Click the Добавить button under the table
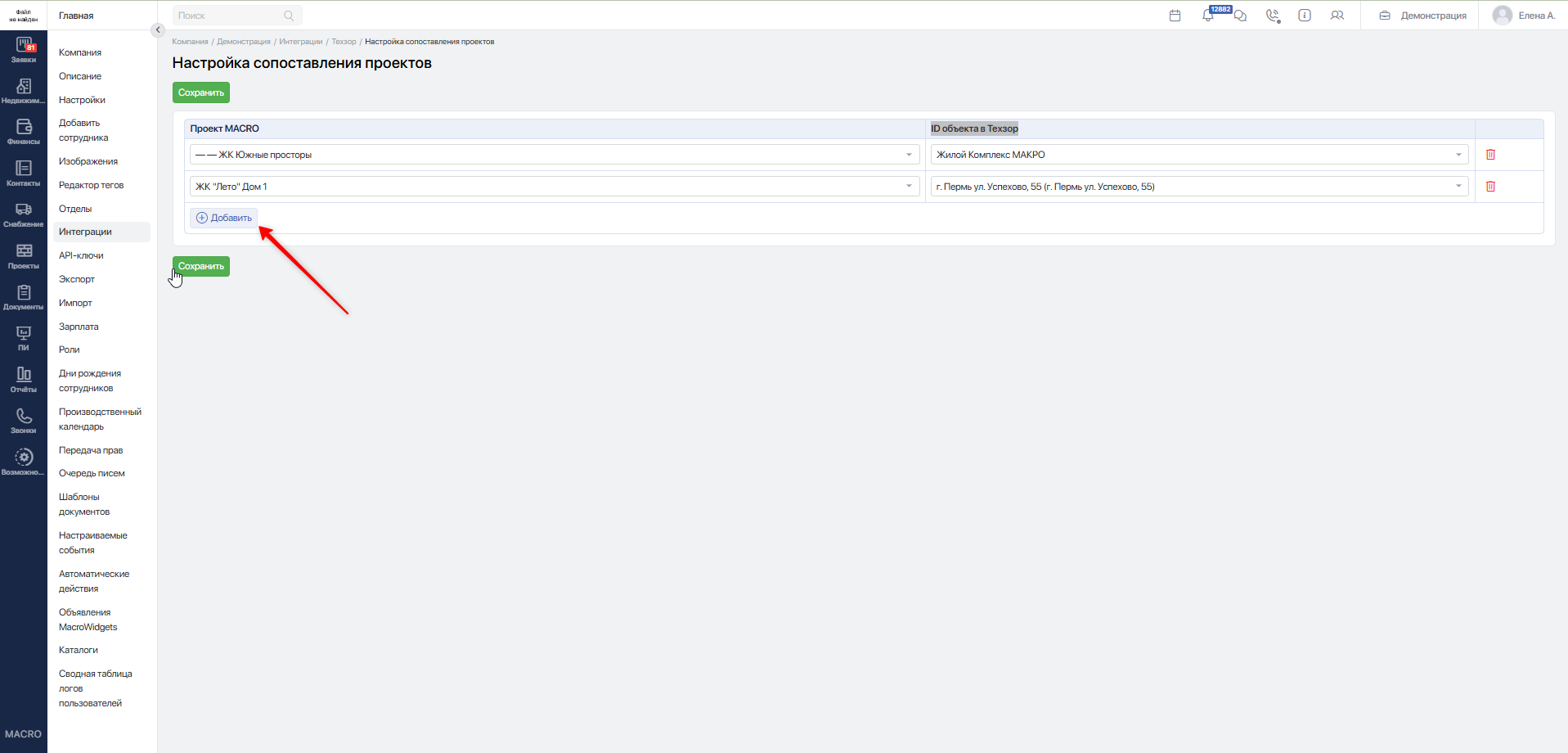1568x753 pixels. click(224, 218)
